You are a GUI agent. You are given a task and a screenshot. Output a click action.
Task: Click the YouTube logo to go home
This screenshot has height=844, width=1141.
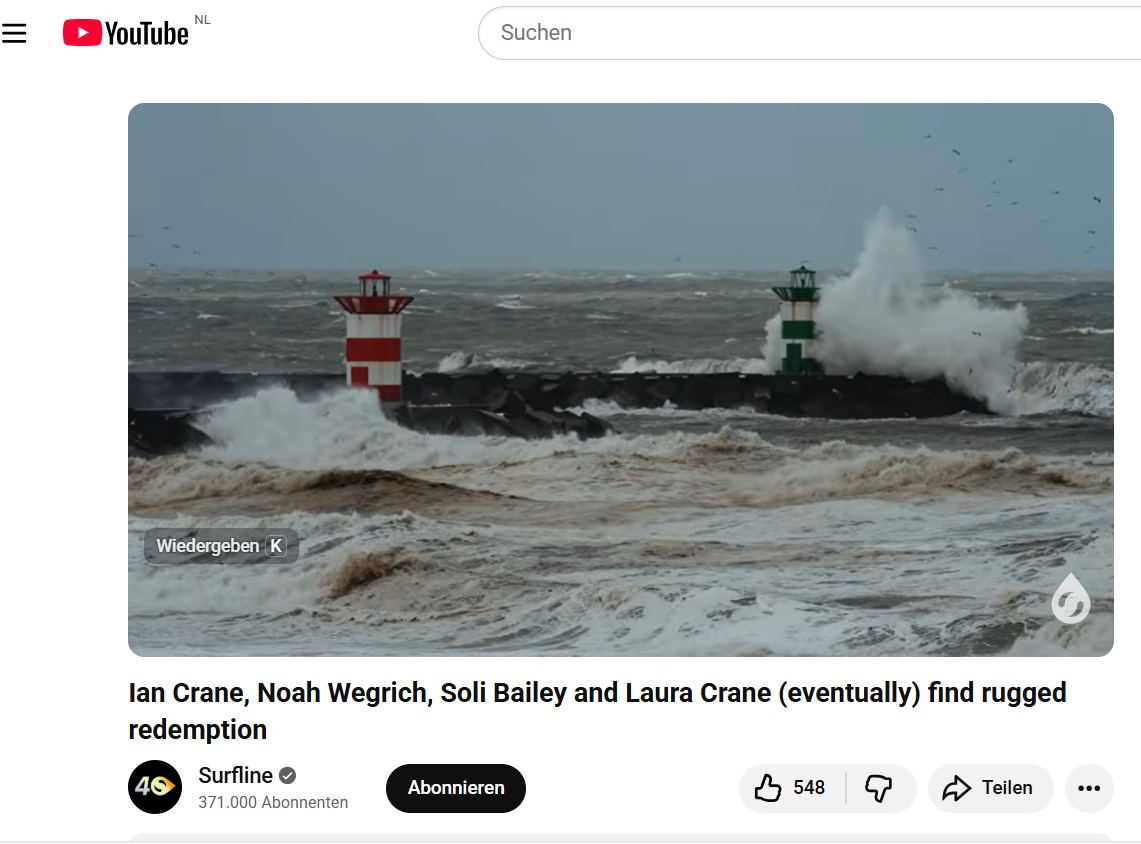tap(126, 33)
